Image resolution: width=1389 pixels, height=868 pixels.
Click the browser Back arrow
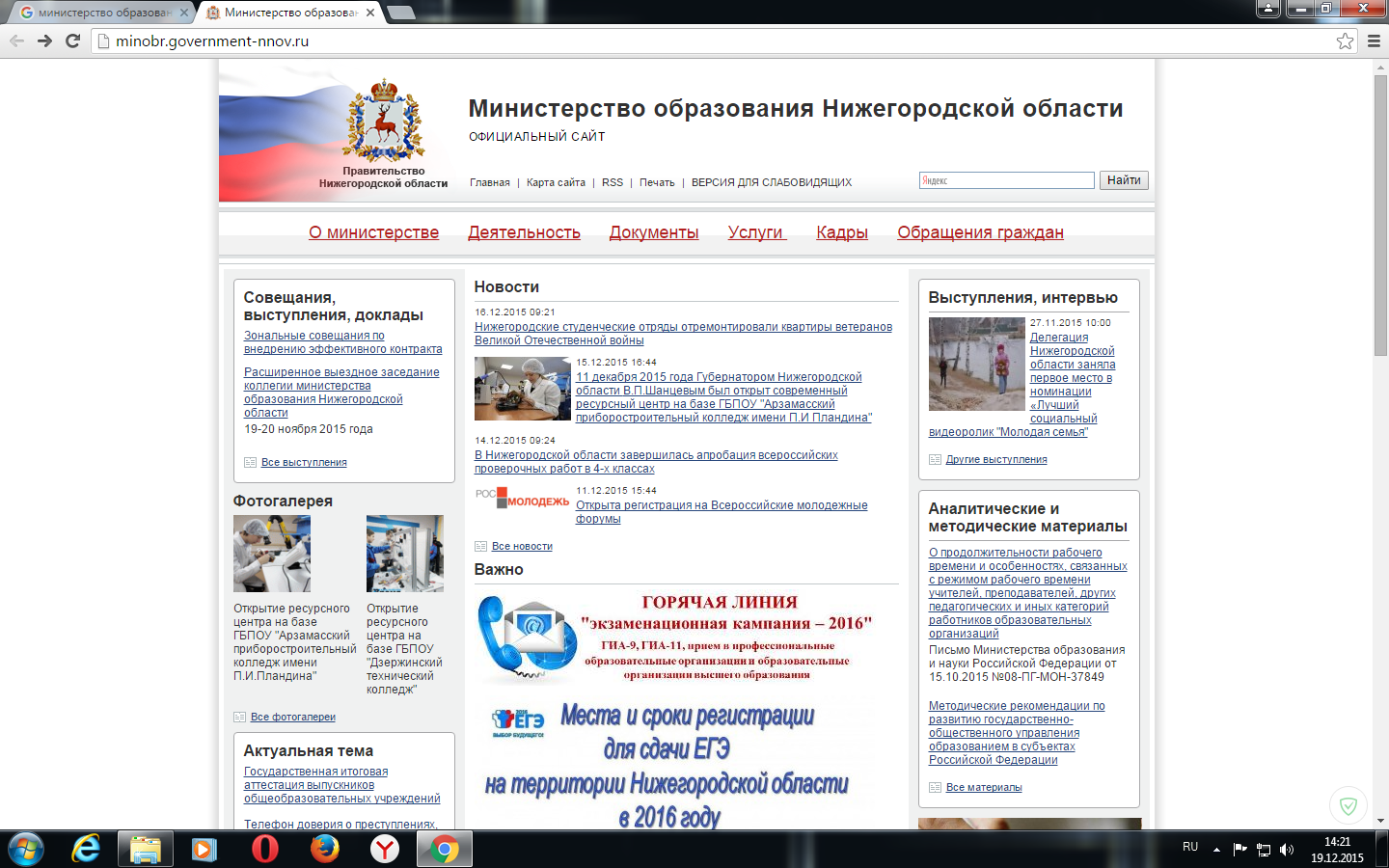point(16,41)
